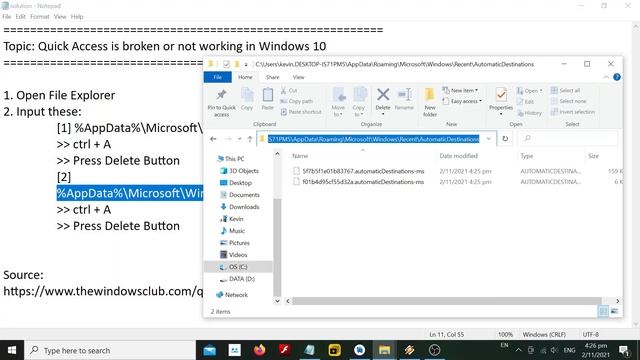Image resolution: width=640 pixels, height=360 pixels.
Task: Open Firefox from the taskbar
Action: (x=260, y=350)
